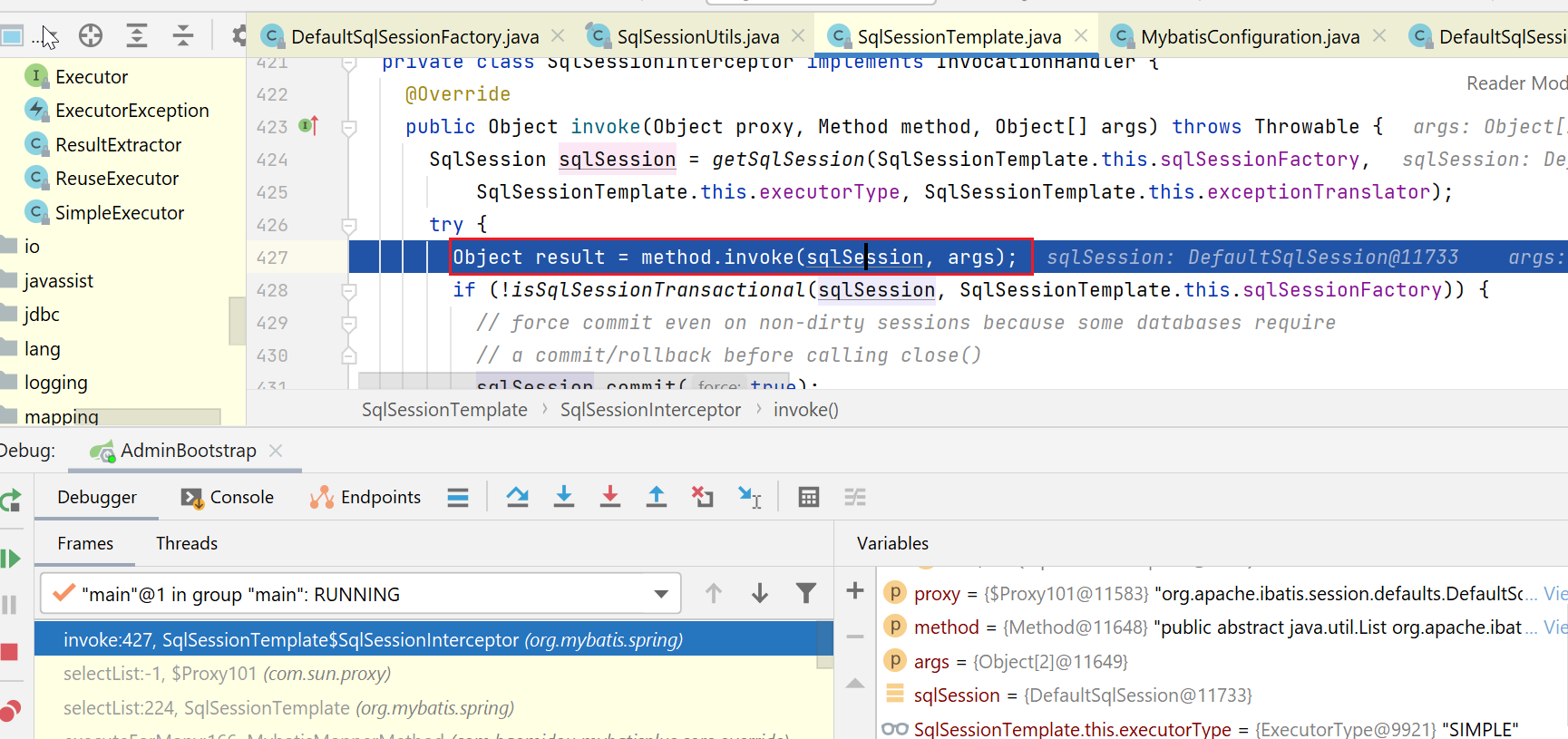Click Drop Frame icon
Viewport: 1568px width, 739px height.
pyautogui.click(x=703, y=497)
